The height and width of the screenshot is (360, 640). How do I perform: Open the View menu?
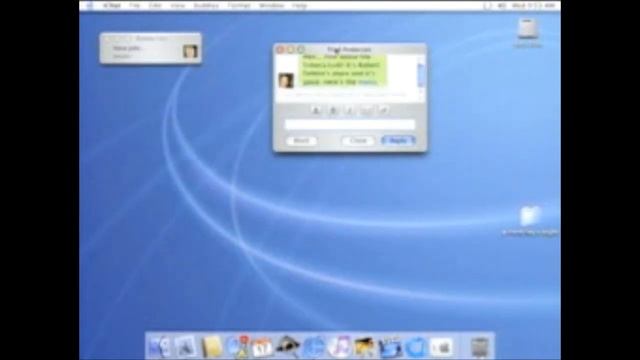tap(177, 5)
